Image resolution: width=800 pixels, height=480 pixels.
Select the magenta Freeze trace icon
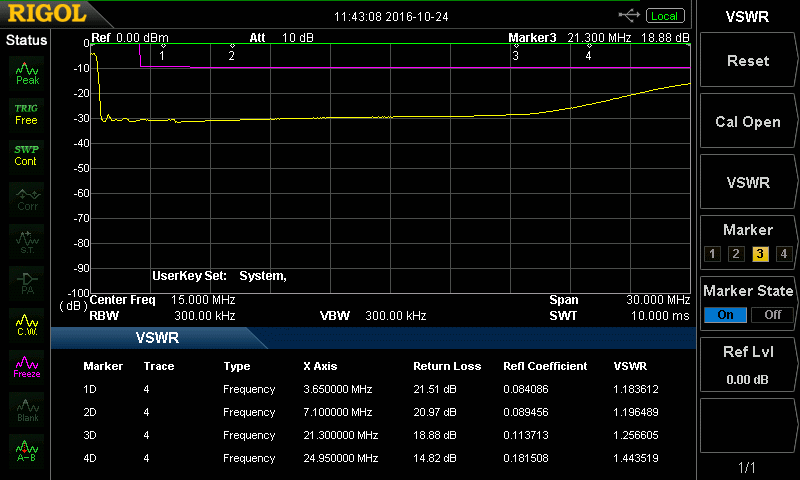(x=27, y=365)
